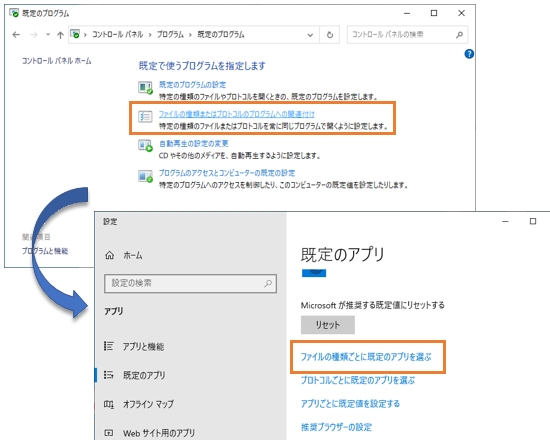The height and width of the screenshot is (440, 550).
Task: Open ファイルの種類ごとに既定のアプリを選ぶ link
Action: click(366, 357)
